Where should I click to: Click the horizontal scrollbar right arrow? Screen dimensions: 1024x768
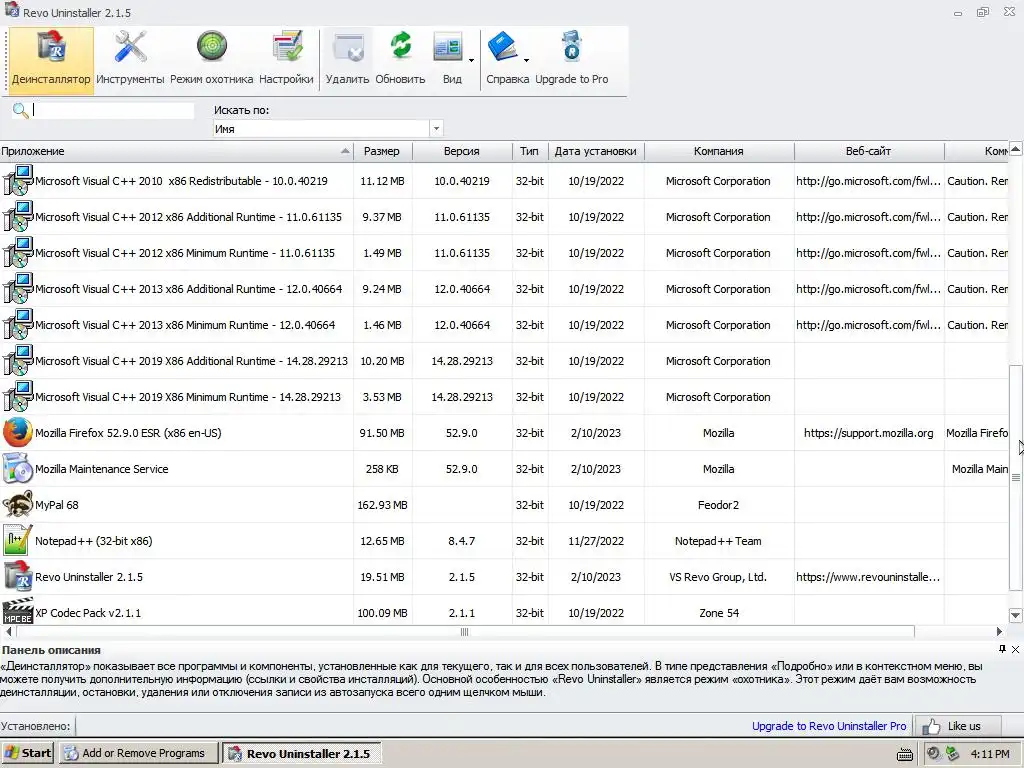(x=999, y=632)
